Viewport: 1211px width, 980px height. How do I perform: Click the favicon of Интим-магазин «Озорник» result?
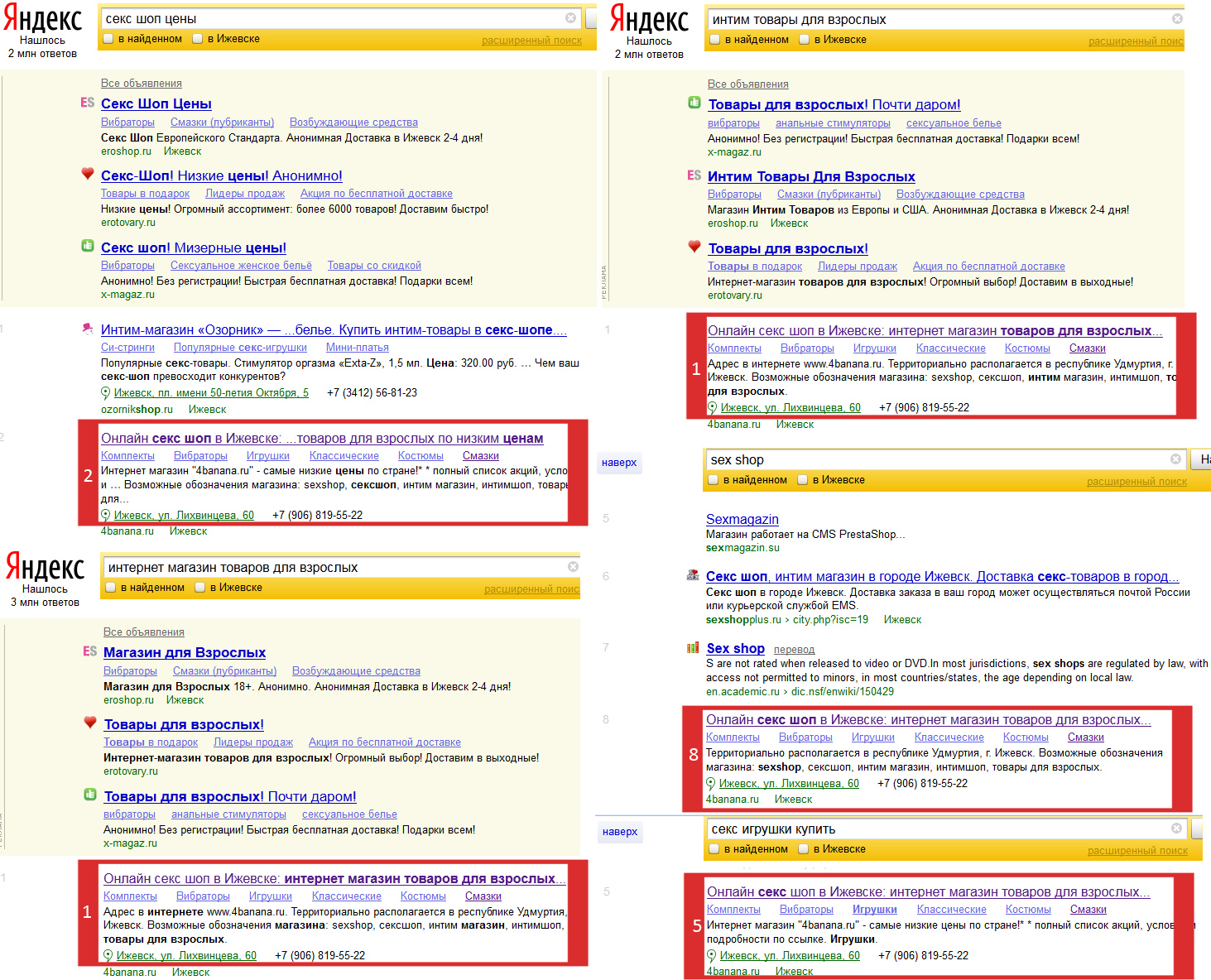[x=88, y=329]
